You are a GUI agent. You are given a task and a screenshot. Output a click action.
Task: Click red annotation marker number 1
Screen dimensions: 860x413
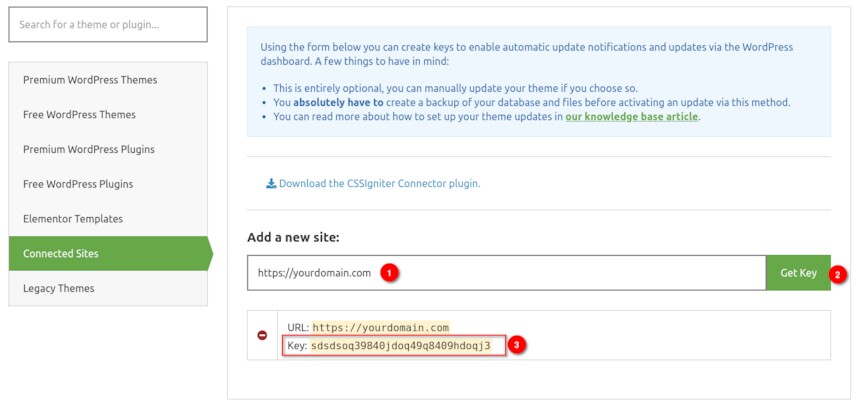[389, 273]
